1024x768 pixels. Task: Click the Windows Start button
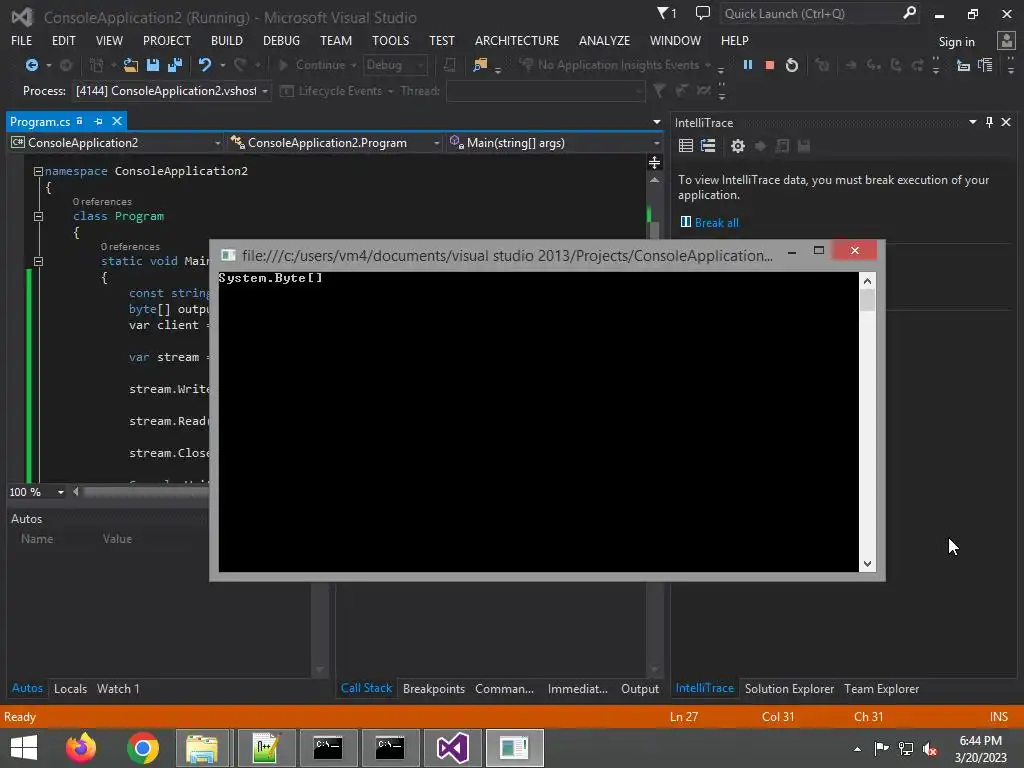point(24,748)
